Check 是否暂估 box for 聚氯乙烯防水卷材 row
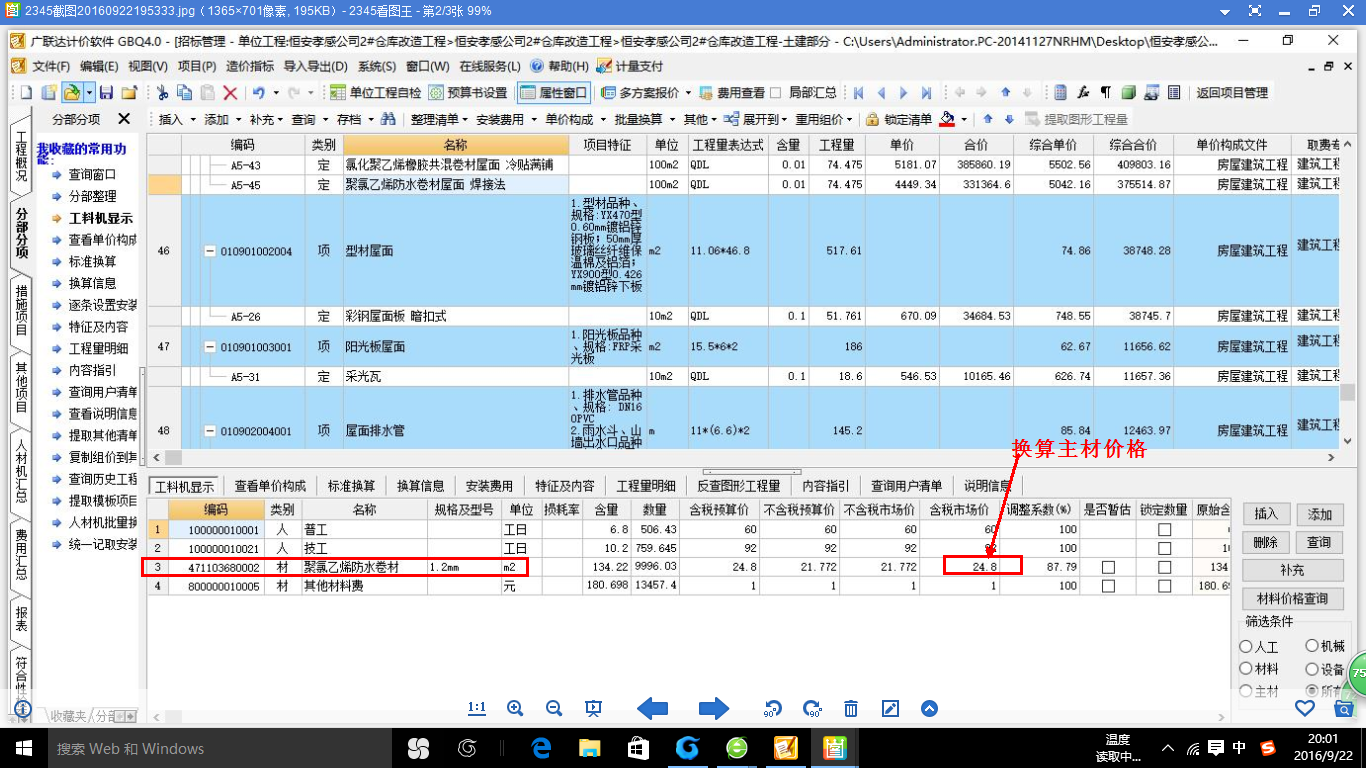1366x768 pixels. 1107,567
